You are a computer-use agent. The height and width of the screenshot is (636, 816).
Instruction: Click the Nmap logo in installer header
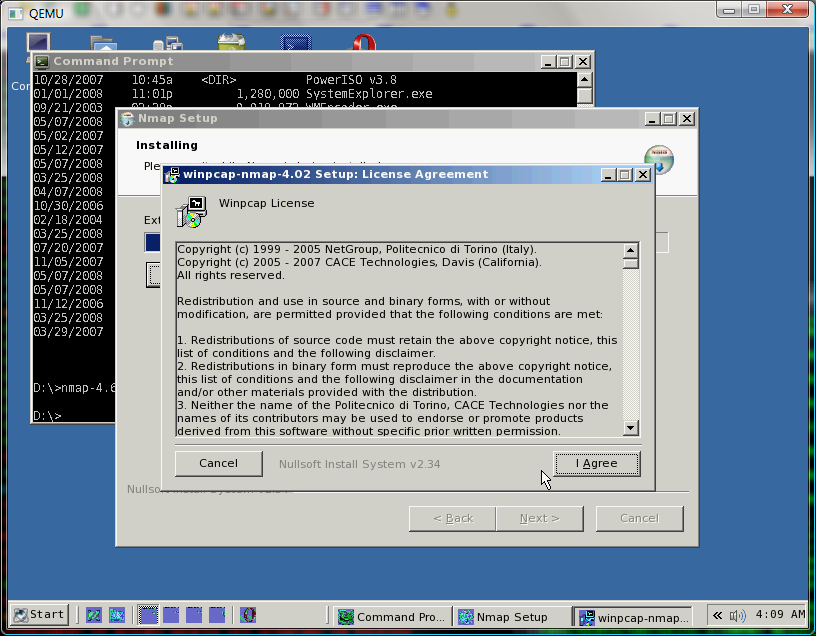point(659,159)
